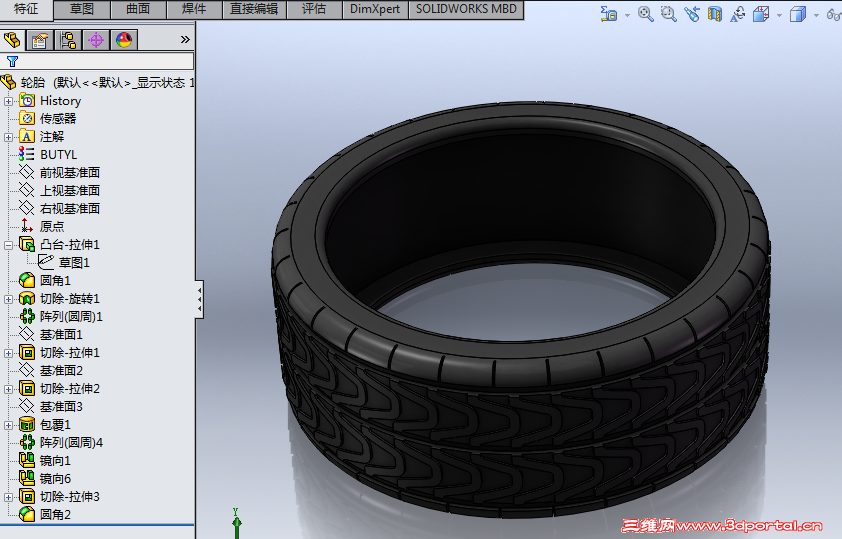Select the 原点 origin icon
The height and width of the screenshot is (539, 842).
tap(27, 226)
